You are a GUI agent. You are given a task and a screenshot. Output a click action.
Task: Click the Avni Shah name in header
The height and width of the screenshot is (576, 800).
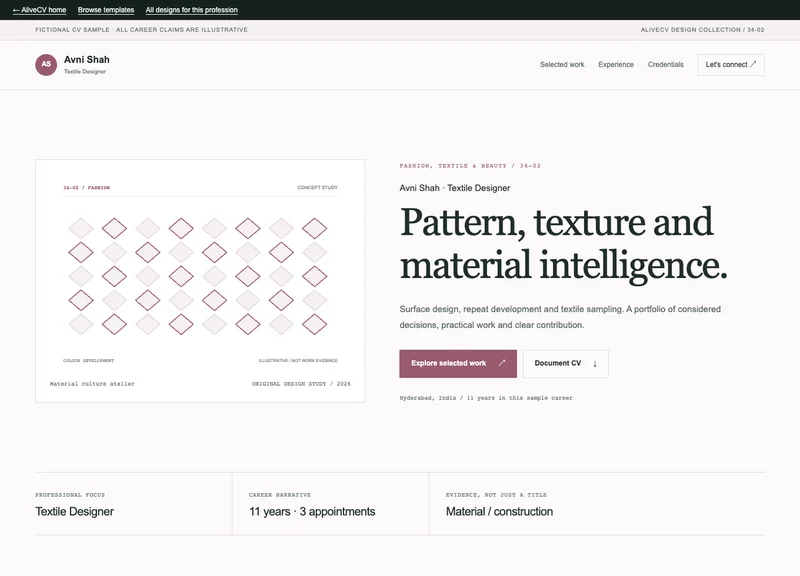[x=87, y=60]
